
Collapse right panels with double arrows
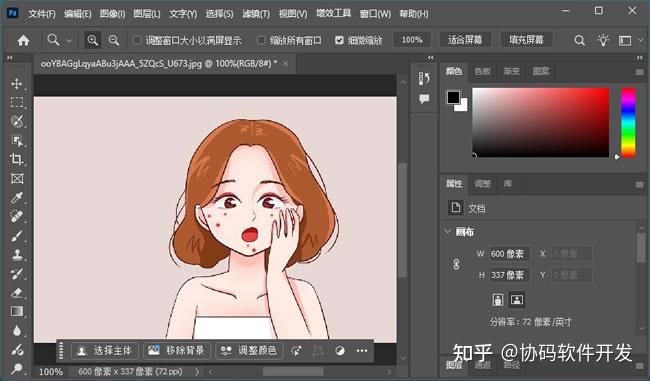coord(639,58)
